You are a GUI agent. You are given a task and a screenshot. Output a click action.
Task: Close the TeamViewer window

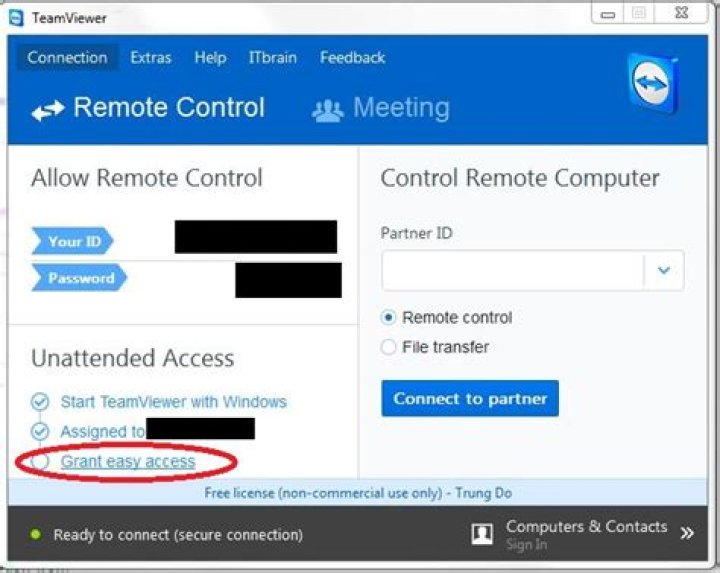point(682,13)
